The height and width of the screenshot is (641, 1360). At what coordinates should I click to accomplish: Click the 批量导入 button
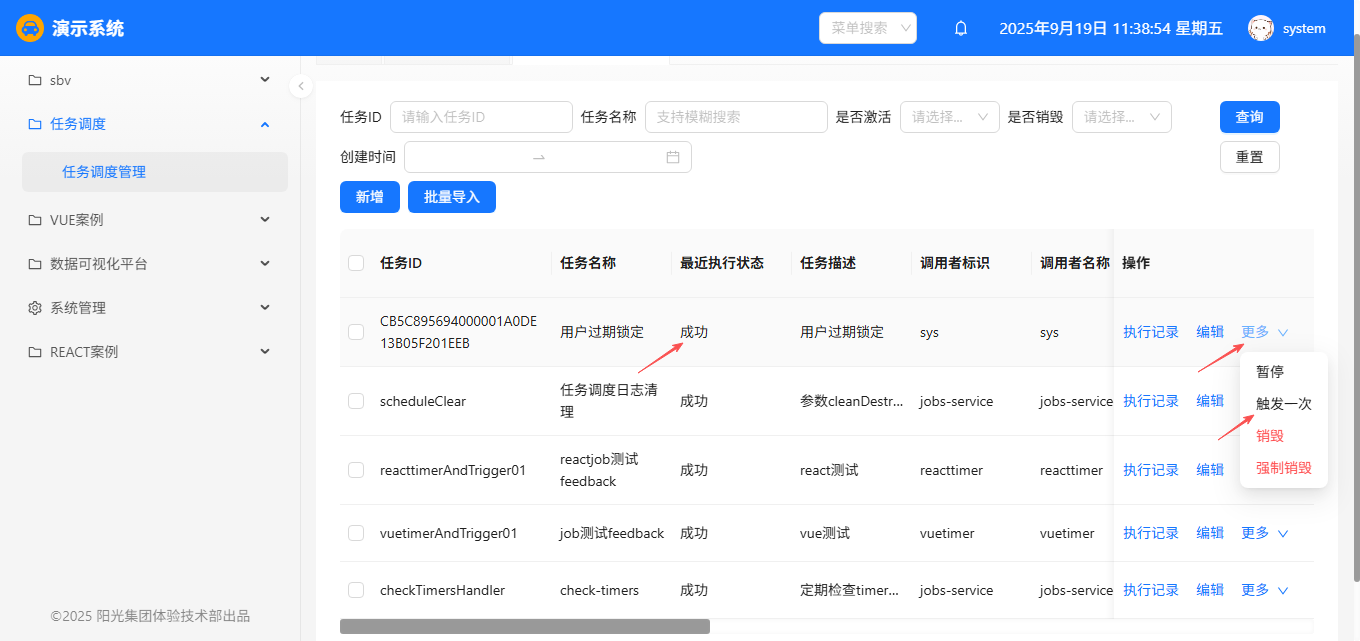pos(451,197)
